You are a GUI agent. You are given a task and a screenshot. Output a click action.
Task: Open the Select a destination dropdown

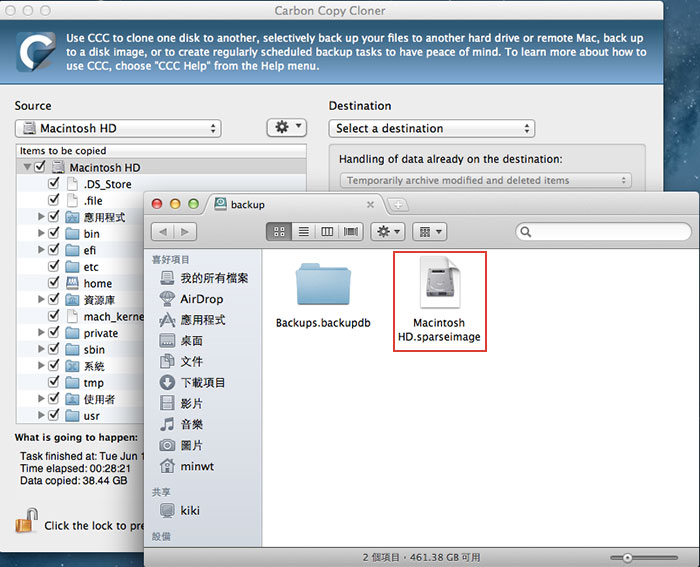pyautogui.click(x=432, y=129)
